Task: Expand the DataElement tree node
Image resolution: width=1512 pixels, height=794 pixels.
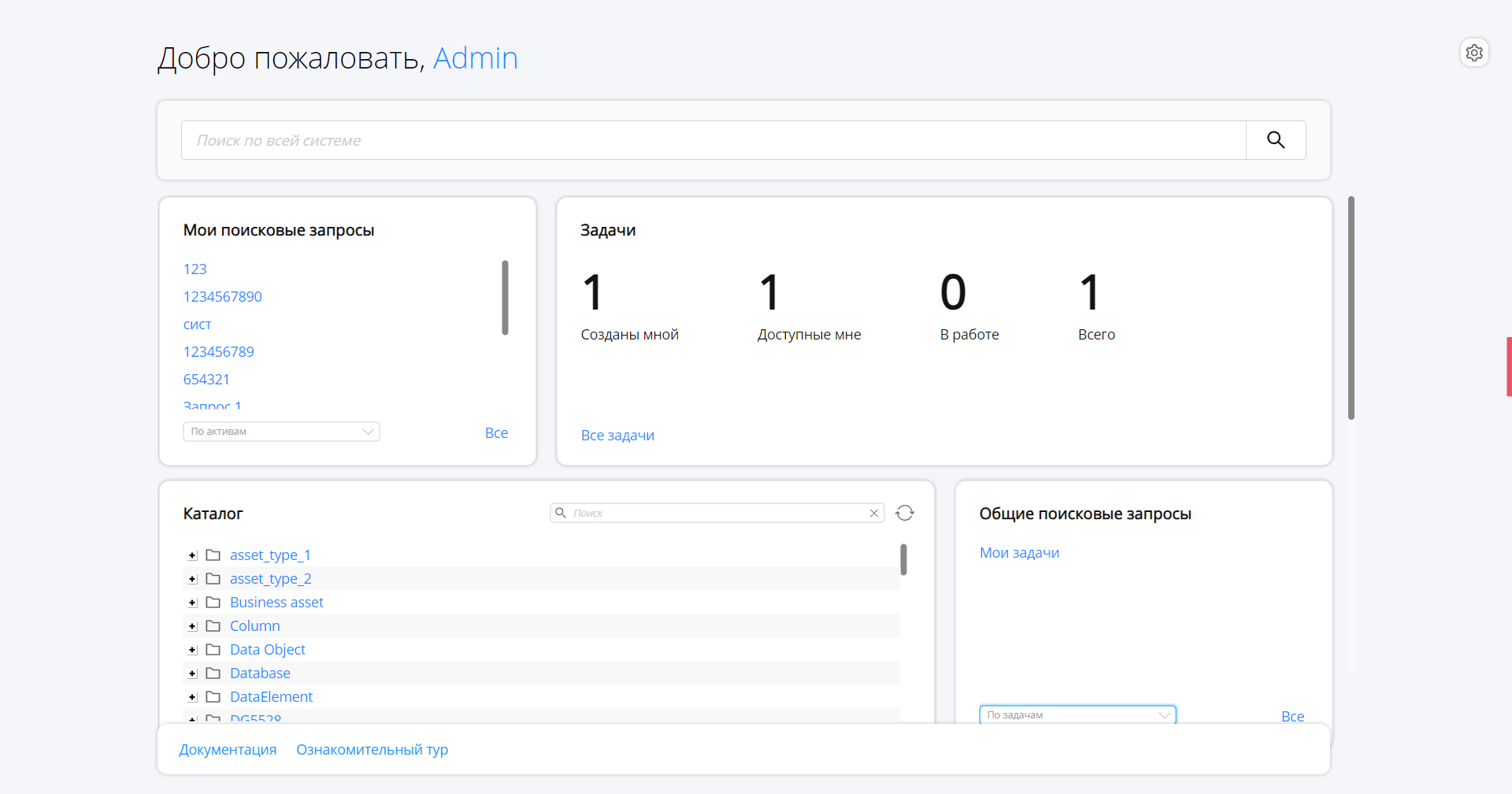Action: (x=192, y=697)
